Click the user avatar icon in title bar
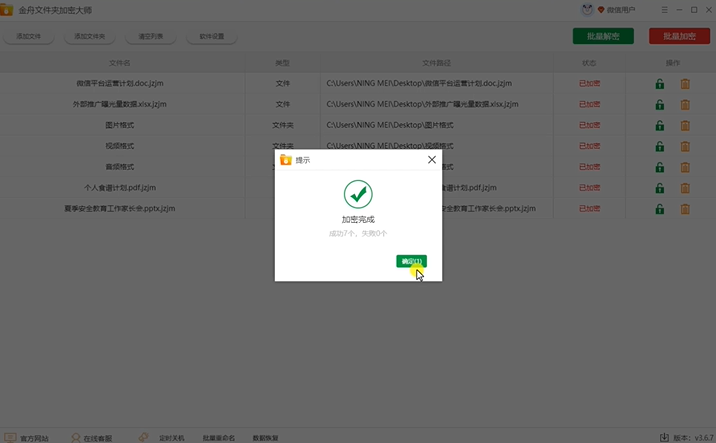This screenshot has width=716, height=443. 587,10
